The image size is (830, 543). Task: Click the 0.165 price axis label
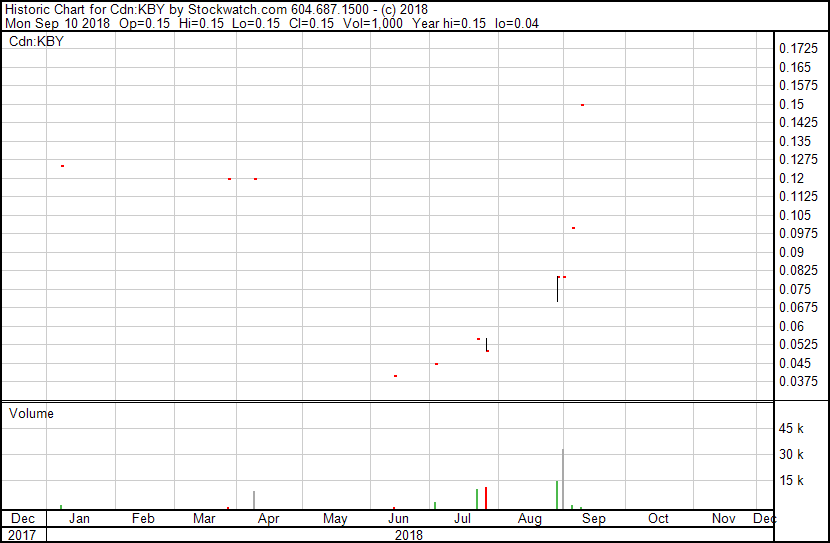pos(795,67)
